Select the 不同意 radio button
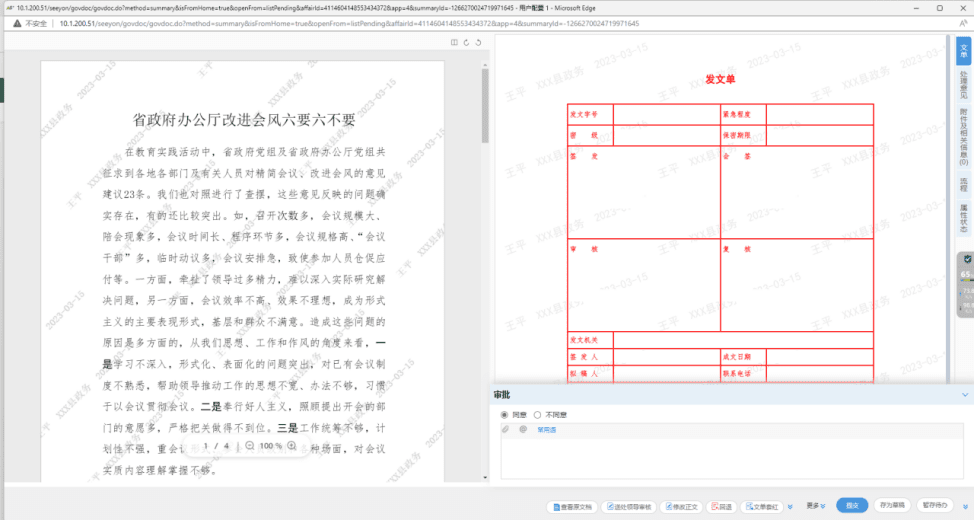975x520 pixels. click(537, 415)
